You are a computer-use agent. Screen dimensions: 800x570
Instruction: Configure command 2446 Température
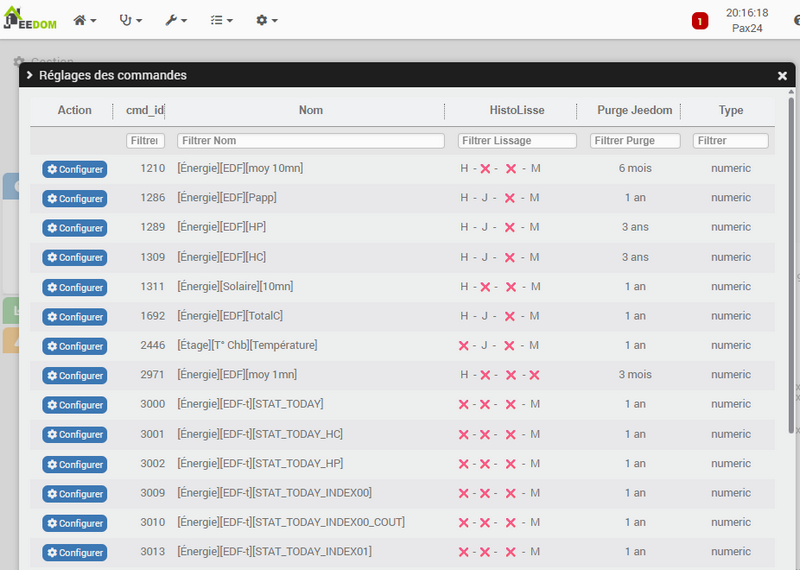[74, 346]
